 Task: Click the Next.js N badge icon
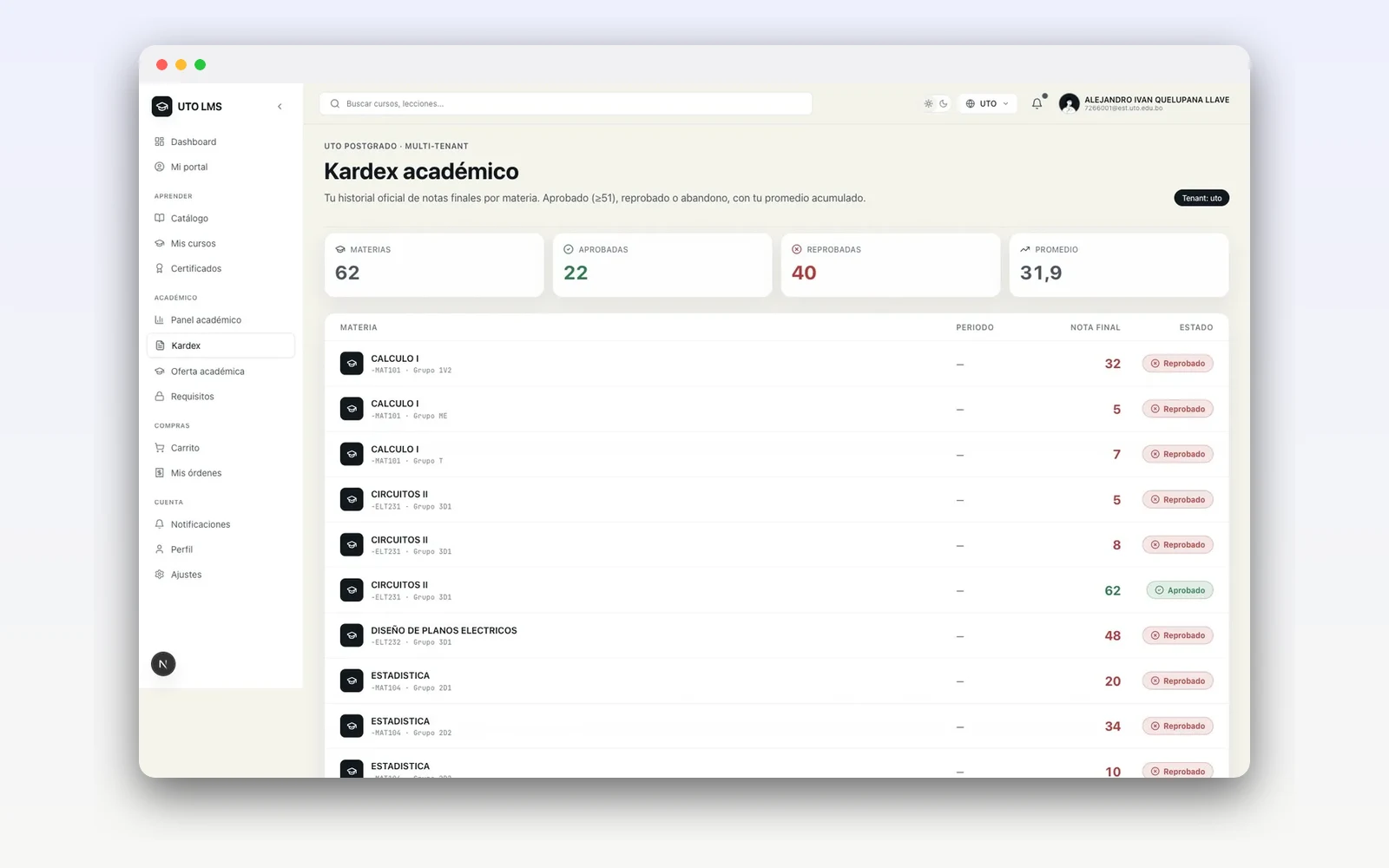pos(163,664)
